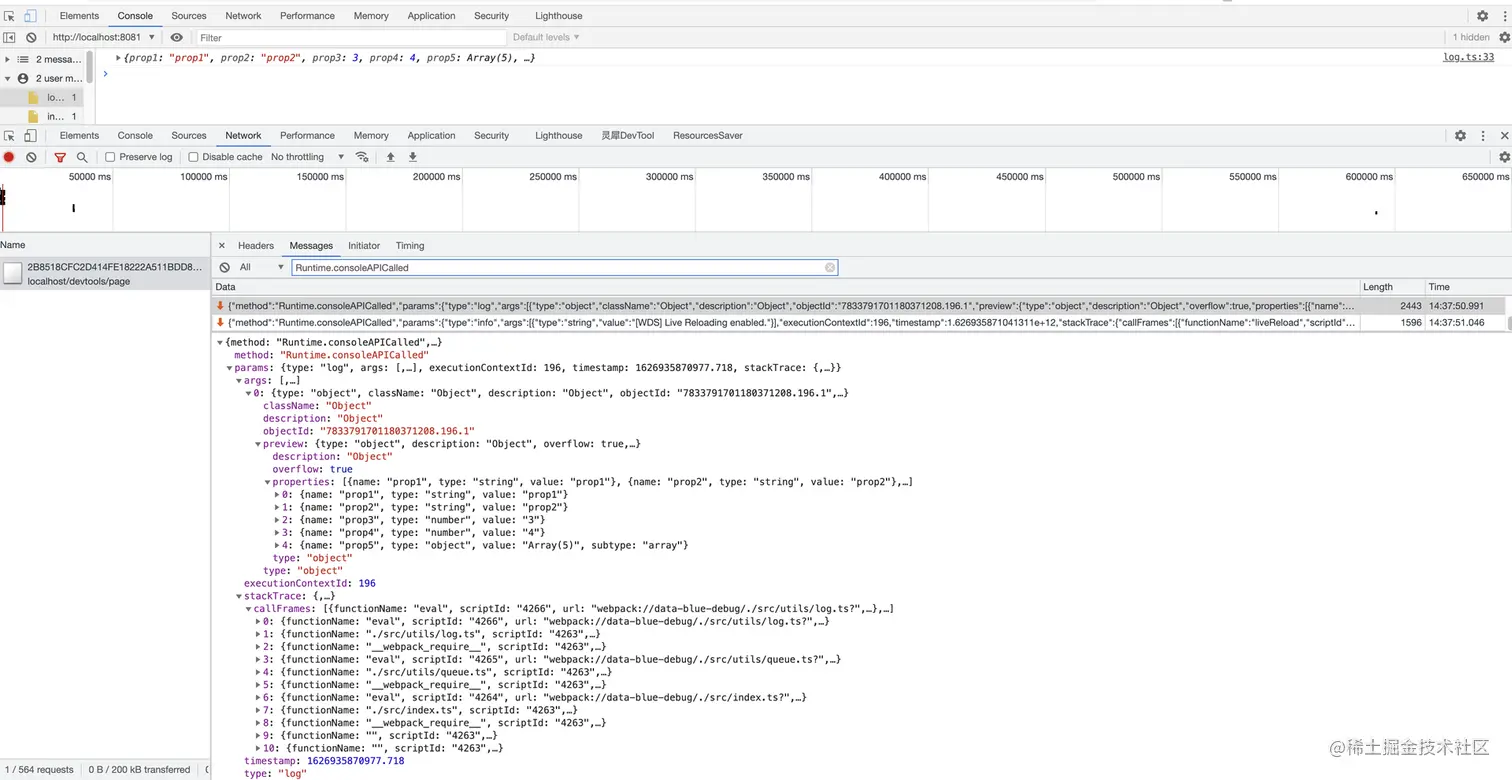
Task: Collapse the params node
Action: tap(229, 368)
